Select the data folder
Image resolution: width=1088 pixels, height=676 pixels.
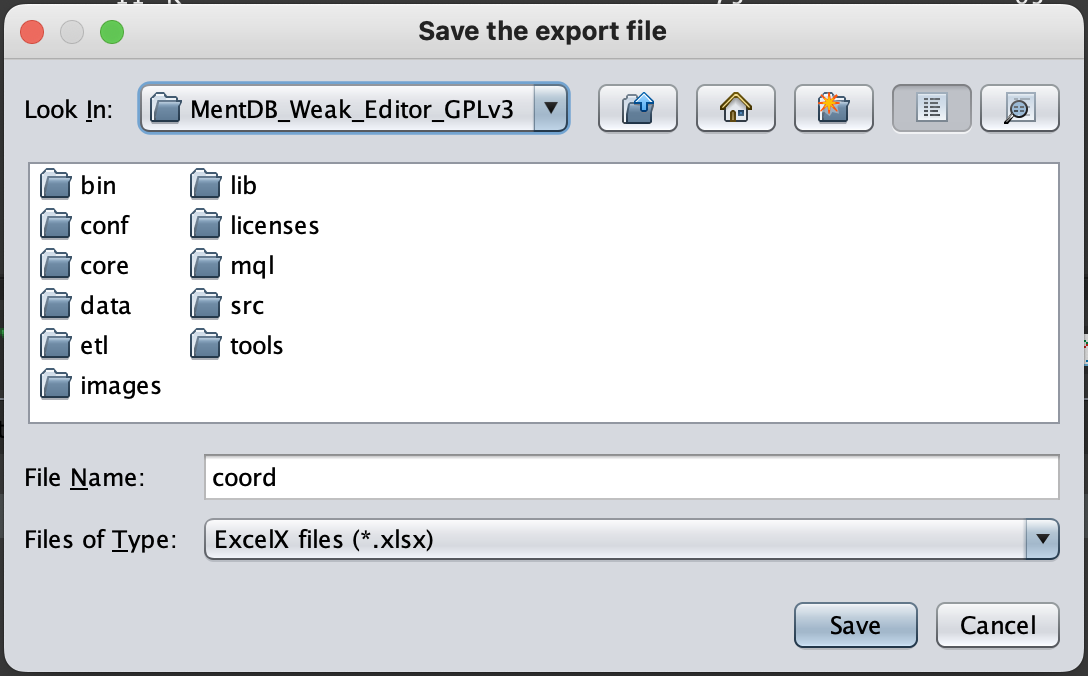(105, 306)
